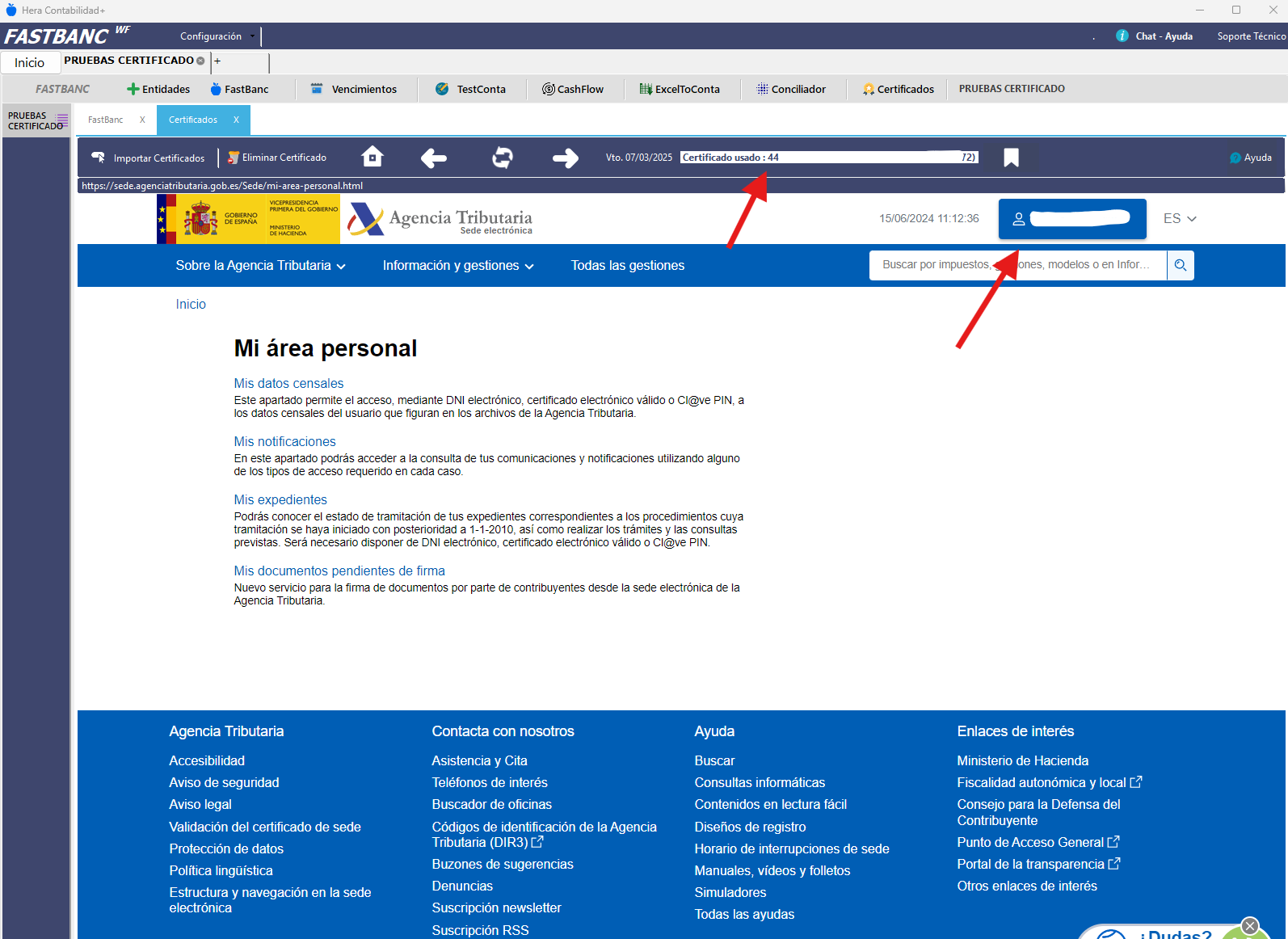Close the ¿Dudas? help widget

coord(1250,926)
